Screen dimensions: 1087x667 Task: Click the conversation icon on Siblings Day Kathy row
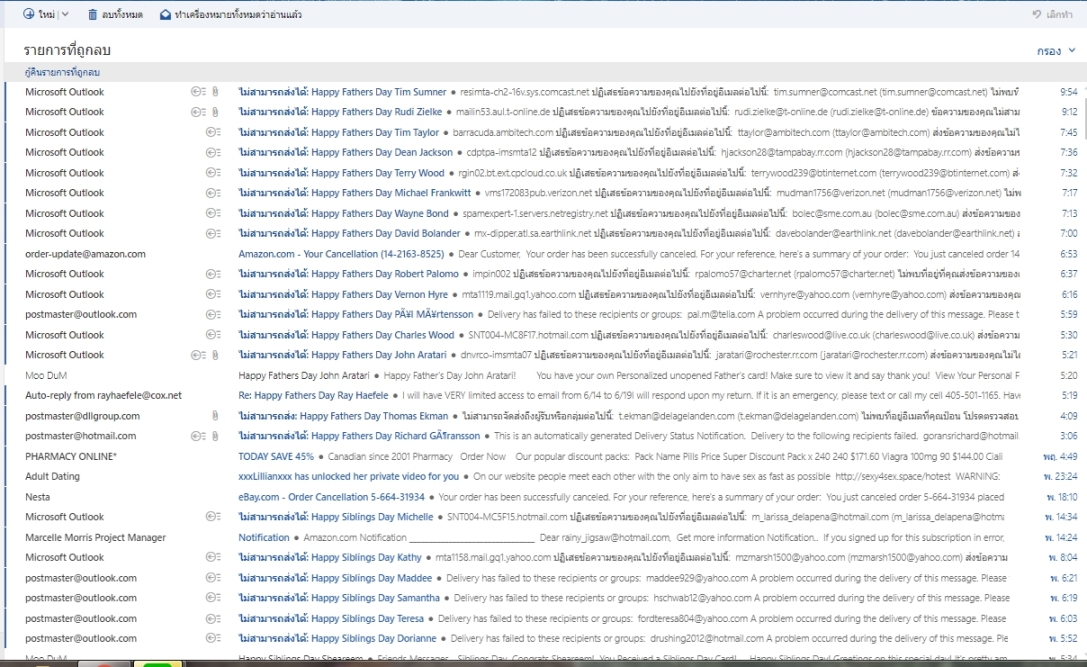(x=213, y=557)
